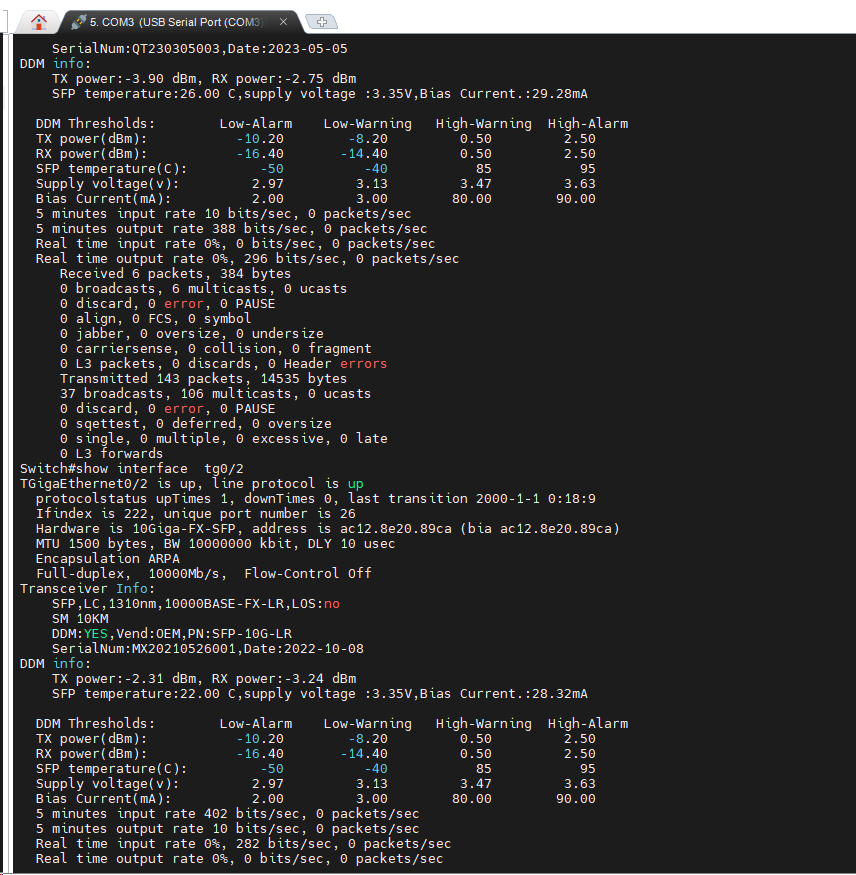
Task: Click '0 L3 forwards' line
Action: click(112, 454)
